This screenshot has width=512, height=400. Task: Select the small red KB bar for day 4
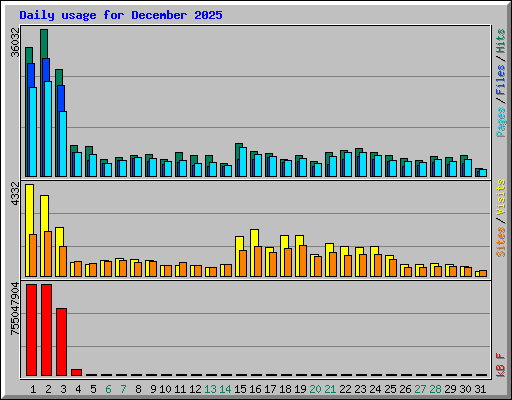click(76, 372)
